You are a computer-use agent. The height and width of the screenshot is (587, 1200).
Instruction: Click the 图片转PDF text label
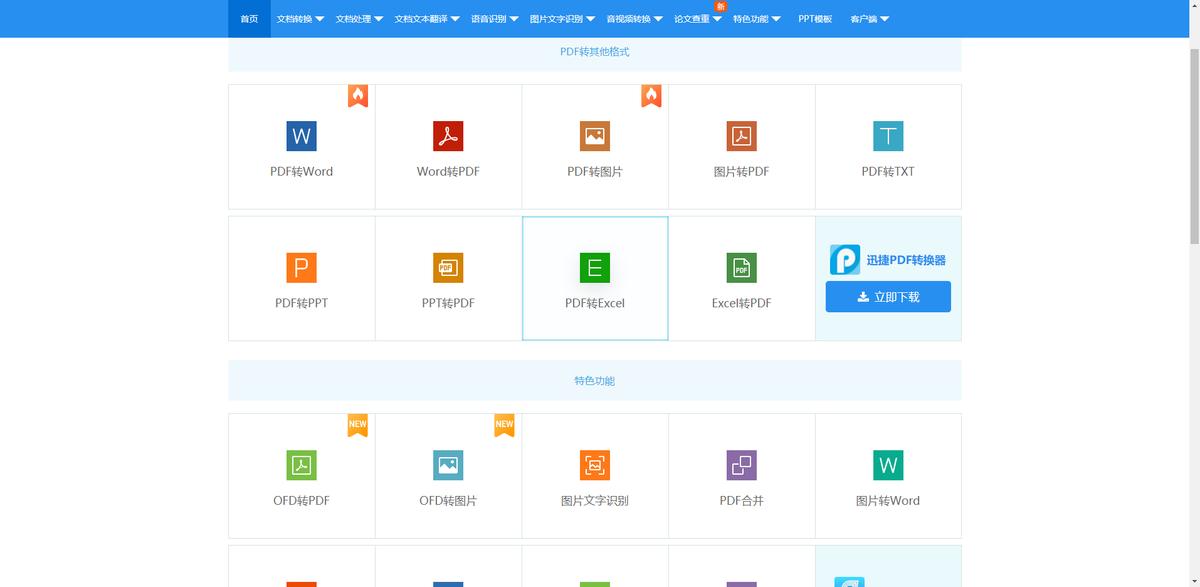pos(741,171)
